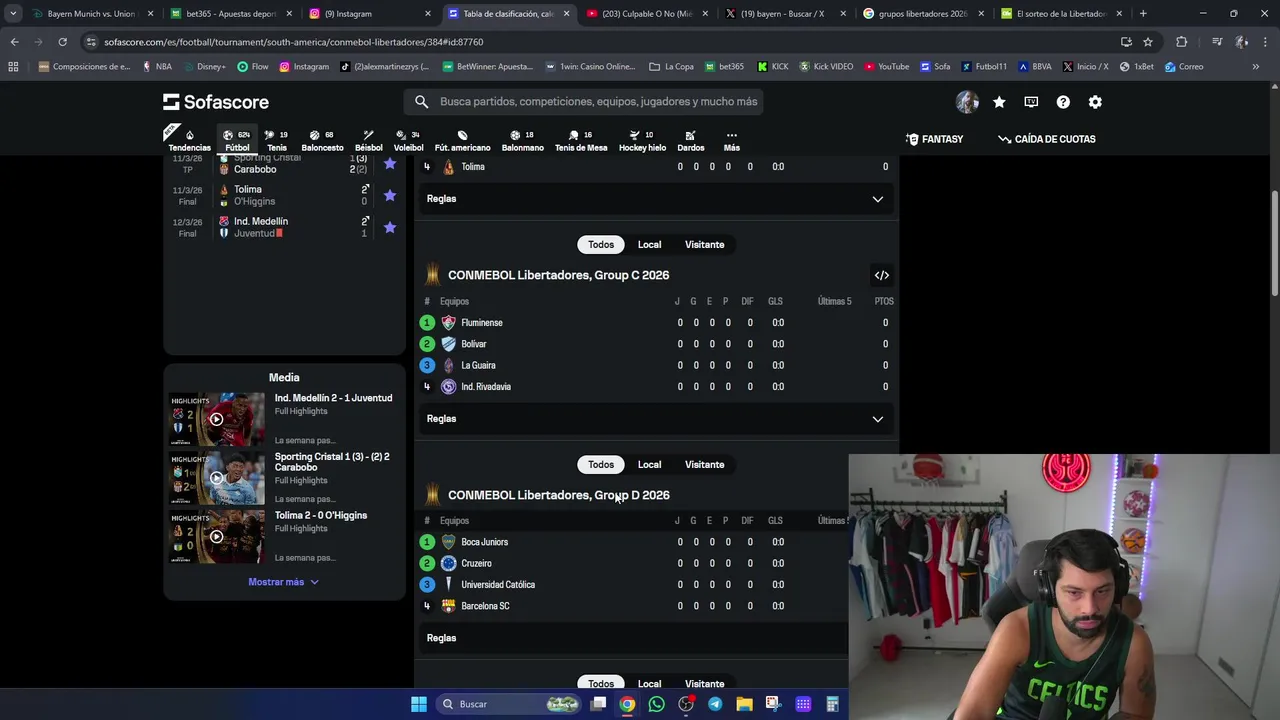Viewport: 1280px width, 720px height.
Task: Expand Reglas section under Group D
Action: tap(632, 638)
